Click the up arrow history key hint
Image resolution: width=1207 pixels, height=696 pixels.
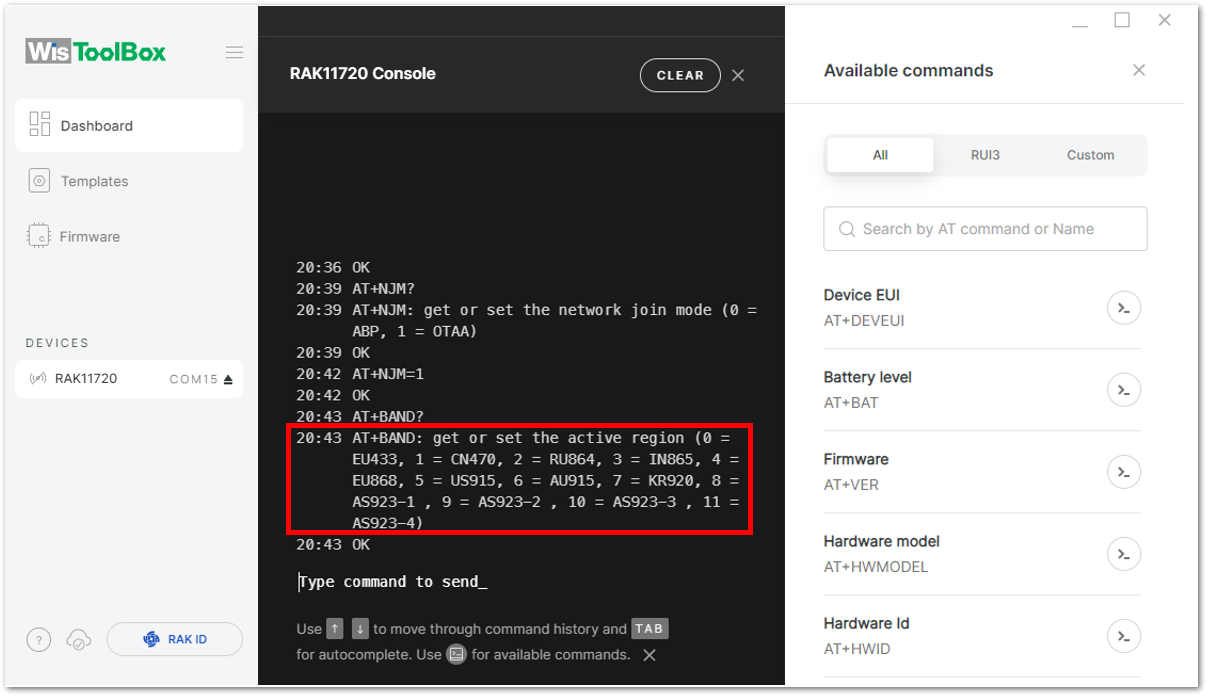click(x=335, y=629)
